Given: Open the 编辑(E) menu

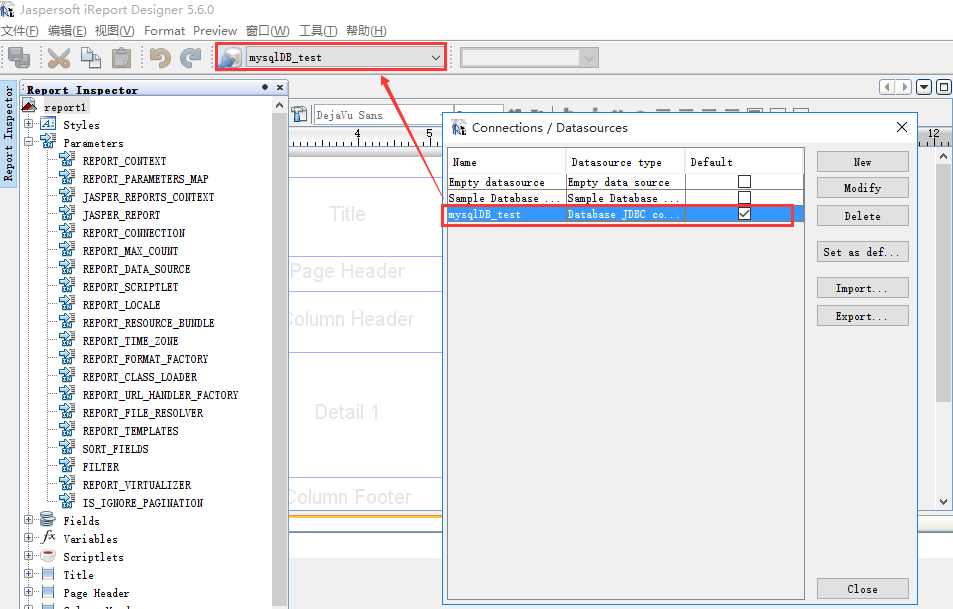Looking at the screenshot, I should 67,31.
